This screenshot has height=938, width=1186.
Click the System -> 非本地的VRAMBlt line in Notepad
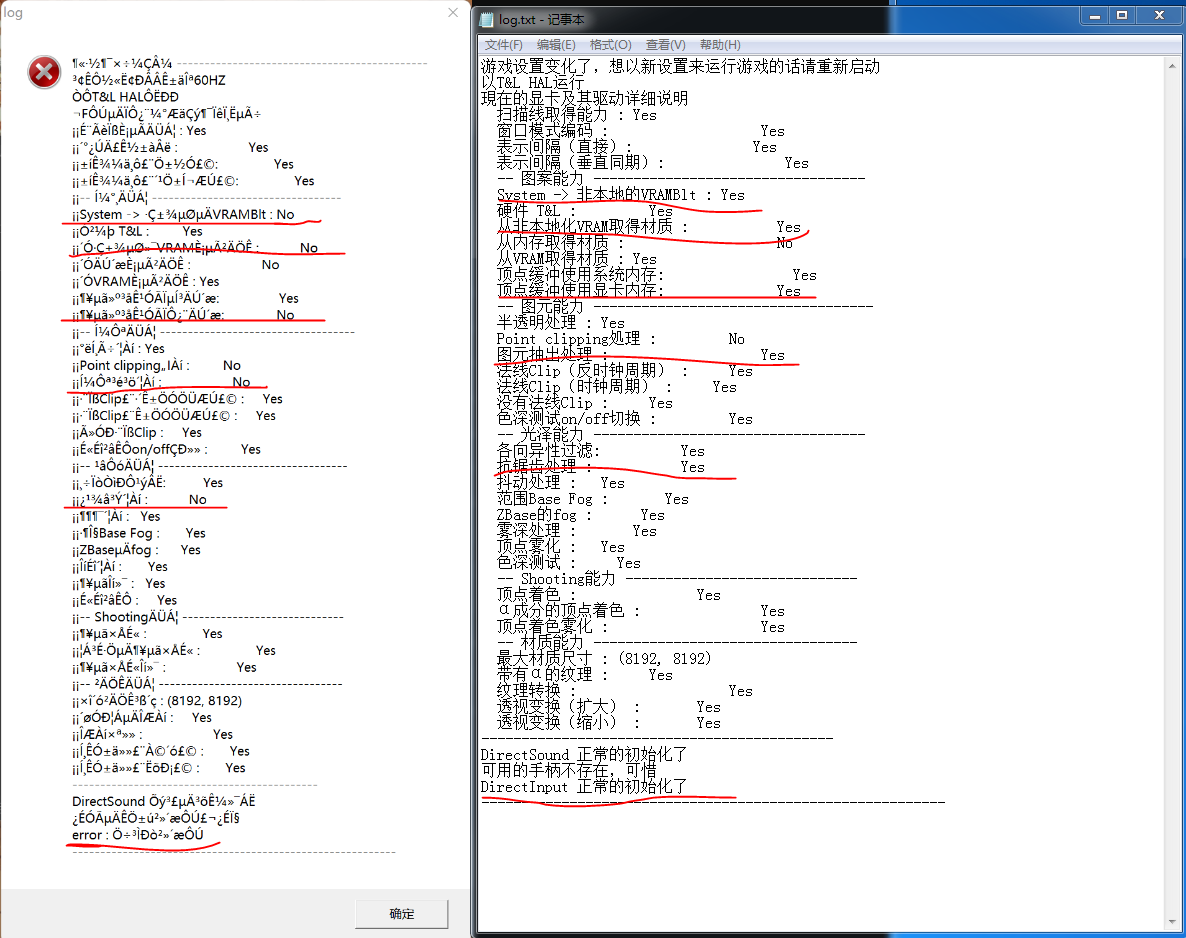click(620, 195)
